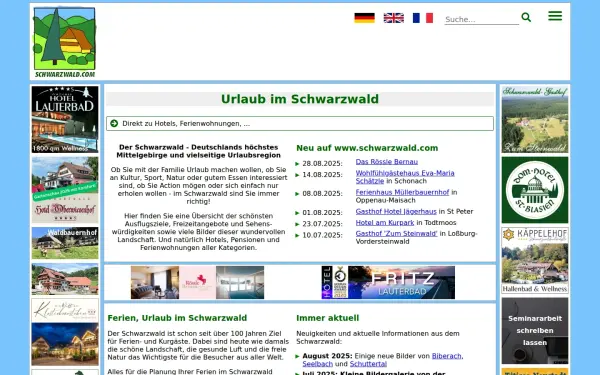Open the Dom-Hotel St. Blasien banner
This screenshot has width=600, height=375.
[535, 190]
